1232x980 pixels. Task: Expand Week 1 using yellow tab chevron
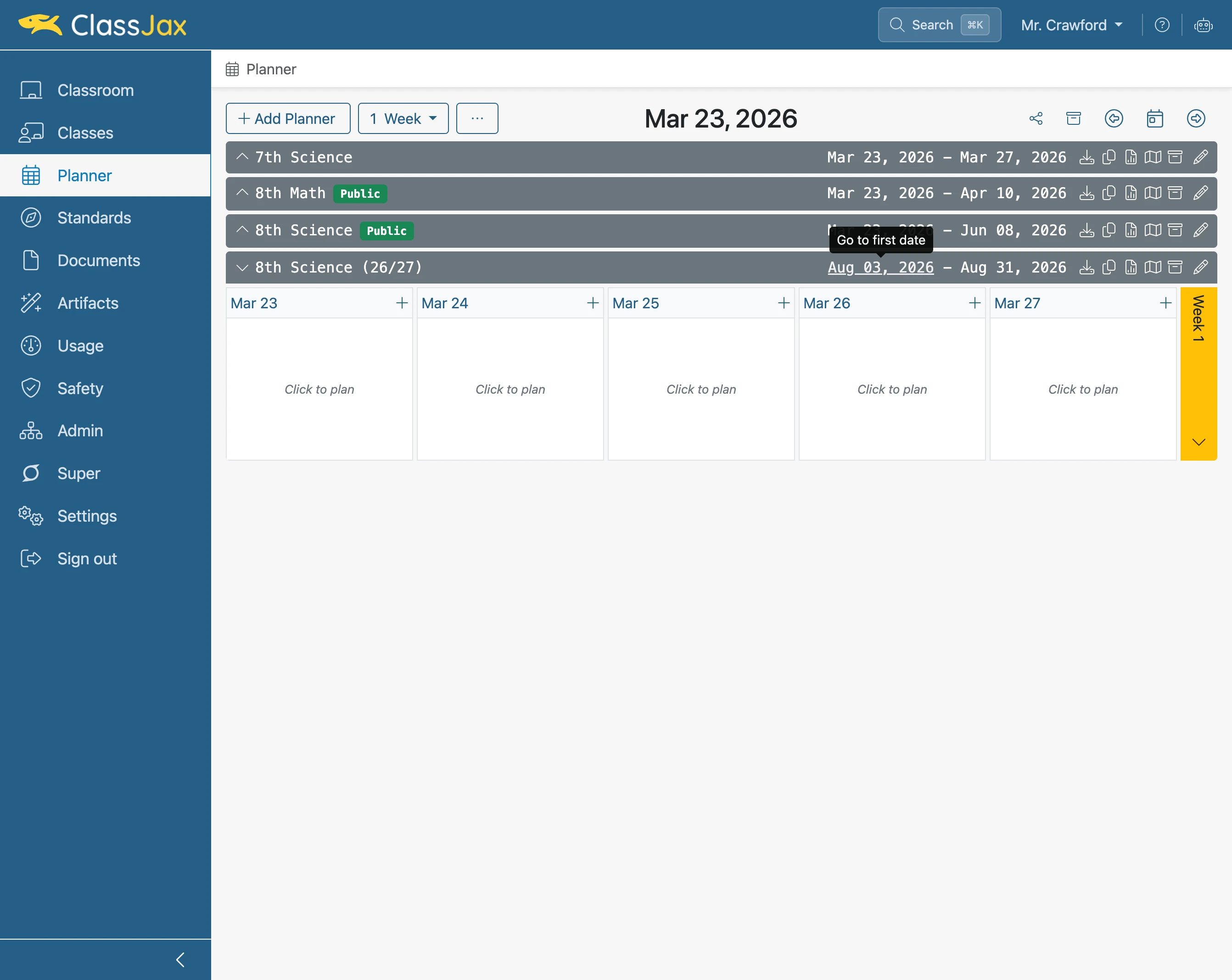(1198, 442)
